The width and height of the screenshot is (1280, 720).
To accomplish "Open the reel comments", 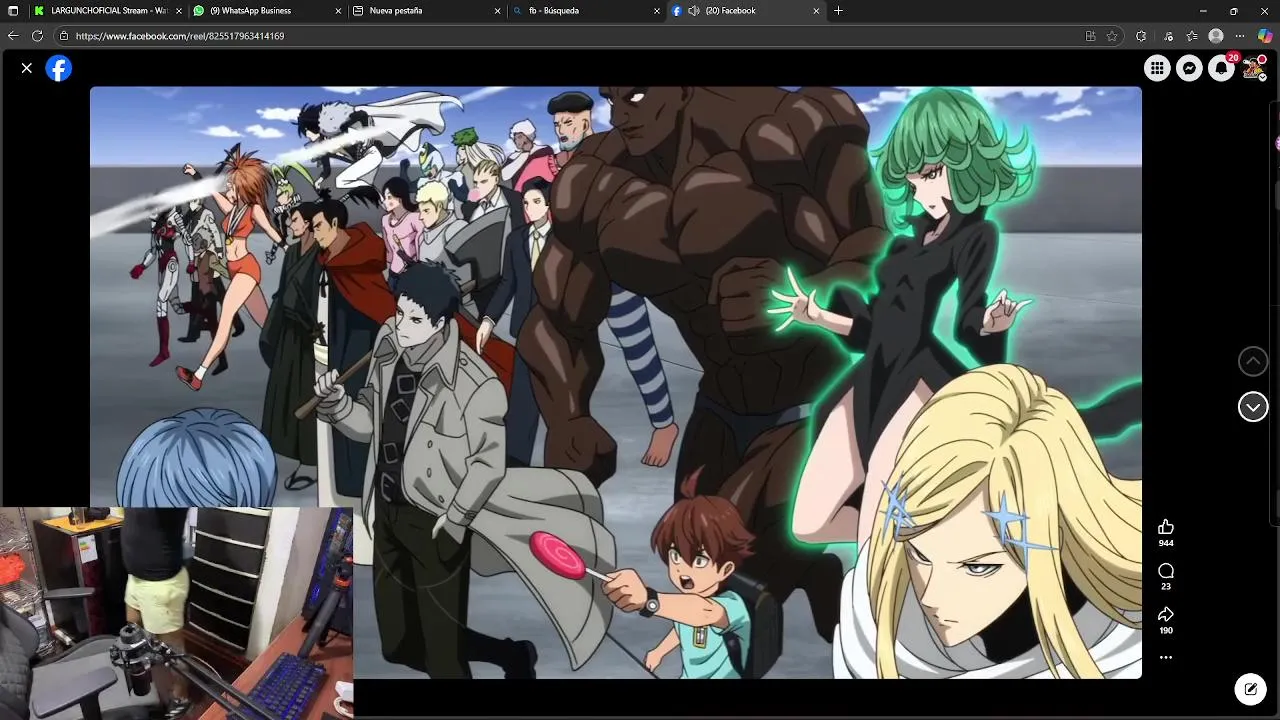I will [1166, 571].
